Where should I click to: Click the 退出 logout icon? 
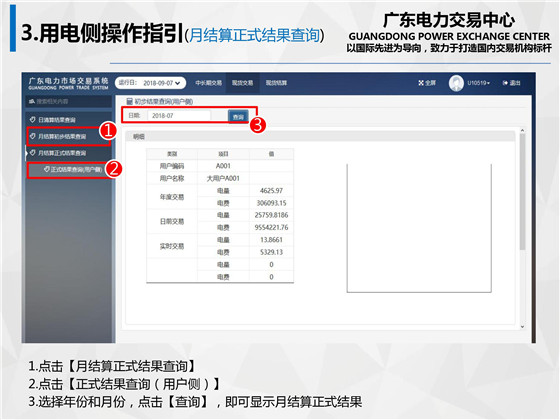point(505,83)
